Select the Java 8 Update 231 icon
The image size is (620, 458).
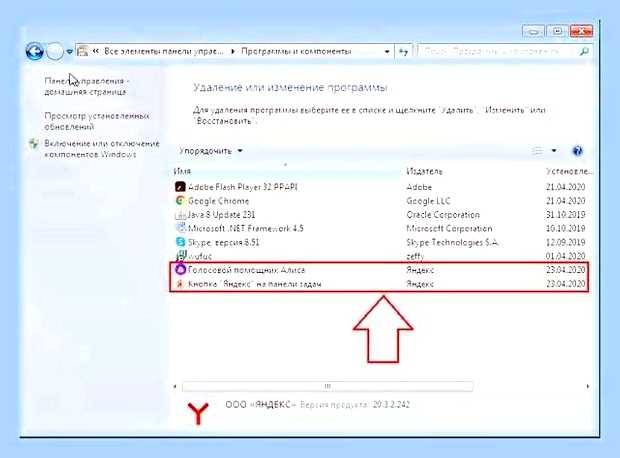180,215
